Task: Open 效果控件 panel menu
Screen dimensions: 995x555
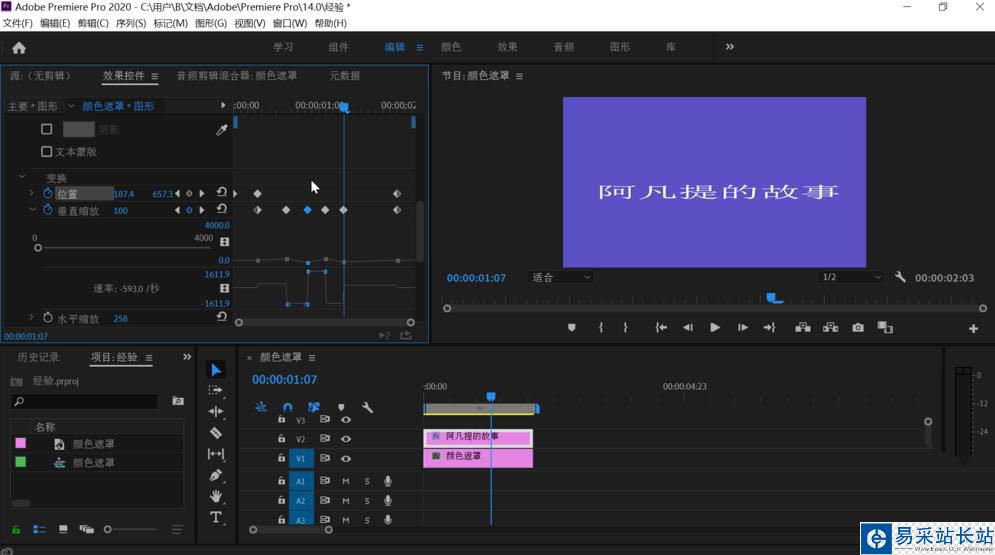Action: [x=154, y=76]
